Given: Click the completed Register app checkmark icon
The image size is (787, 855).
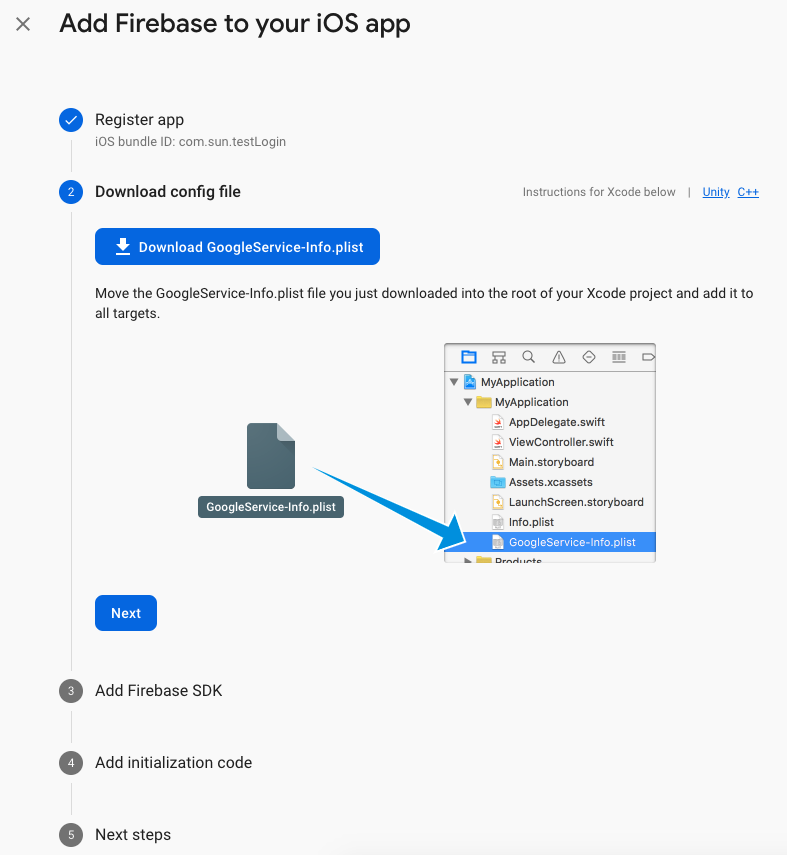Looking at the screenshot, I should pyautogui.click(x=71, y=120).
